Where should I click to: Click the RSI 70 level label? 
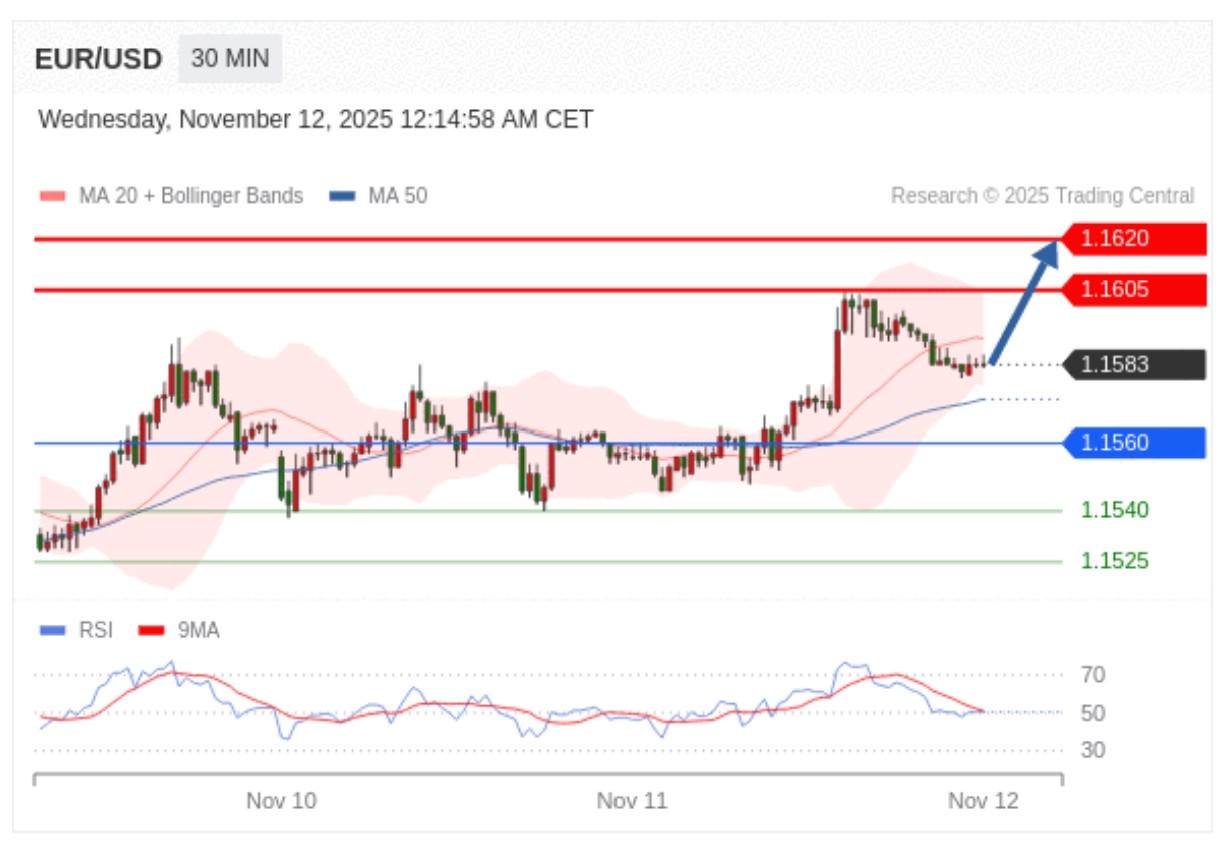click(x=1093, y=675)
